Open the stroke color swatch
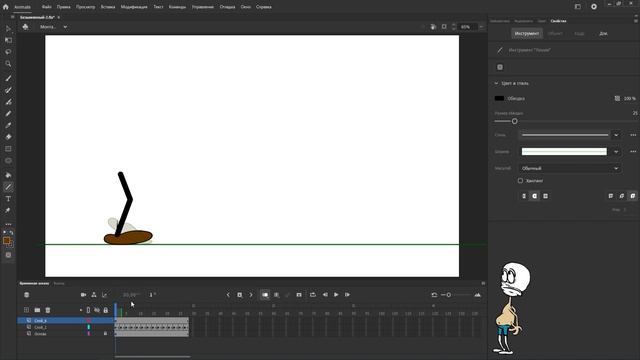640x360 pixels. pos(499,98)
